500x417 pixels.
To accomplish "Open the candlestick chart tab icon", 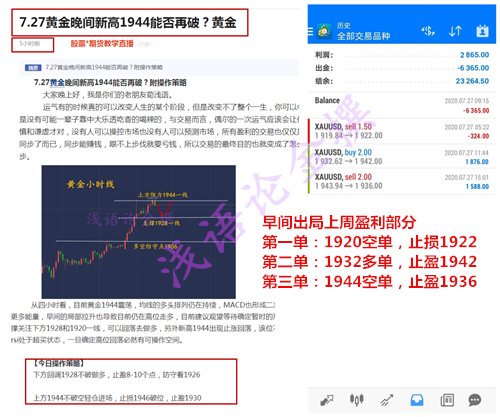I will [x=357, y=400].
